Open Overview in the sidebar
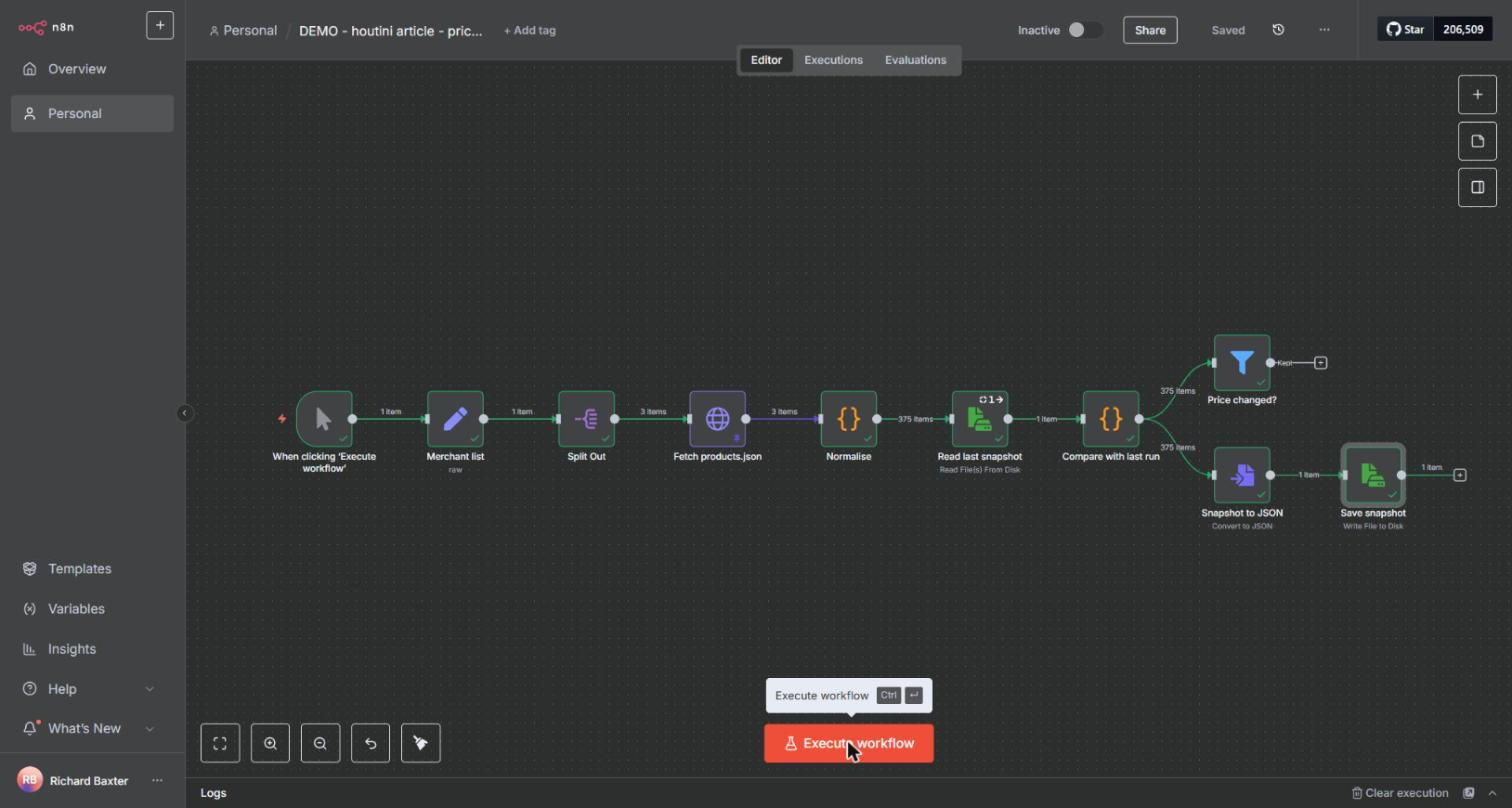 coord(92,69)
